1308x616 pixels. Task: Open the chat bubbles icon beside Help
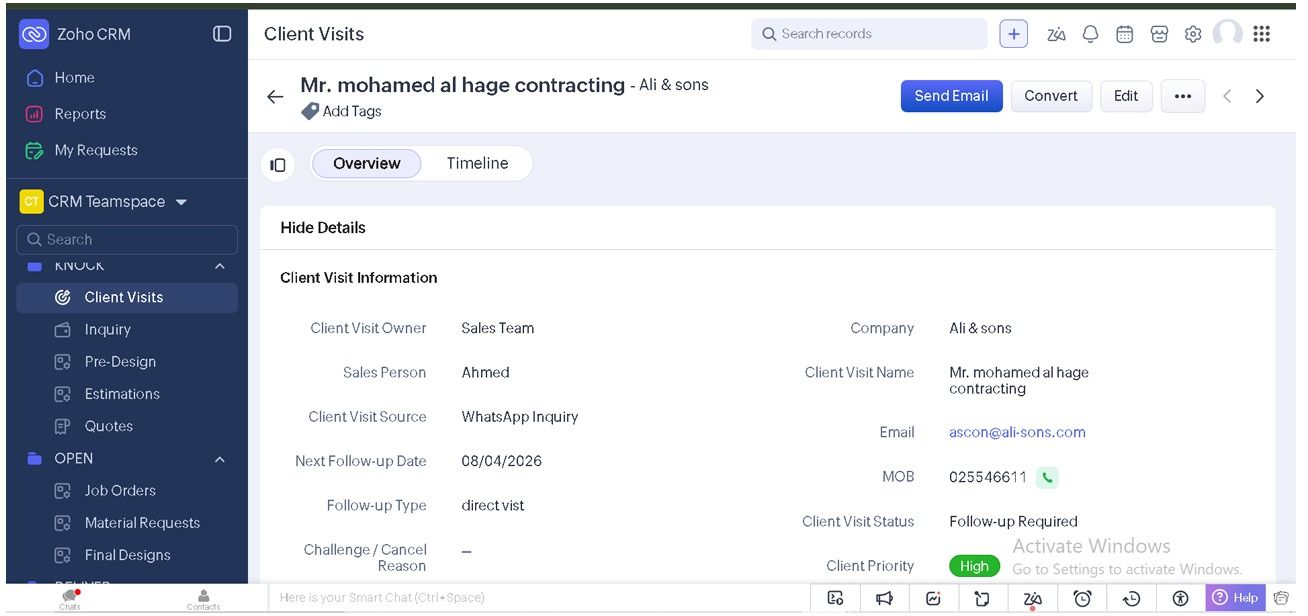point(1282,598)
